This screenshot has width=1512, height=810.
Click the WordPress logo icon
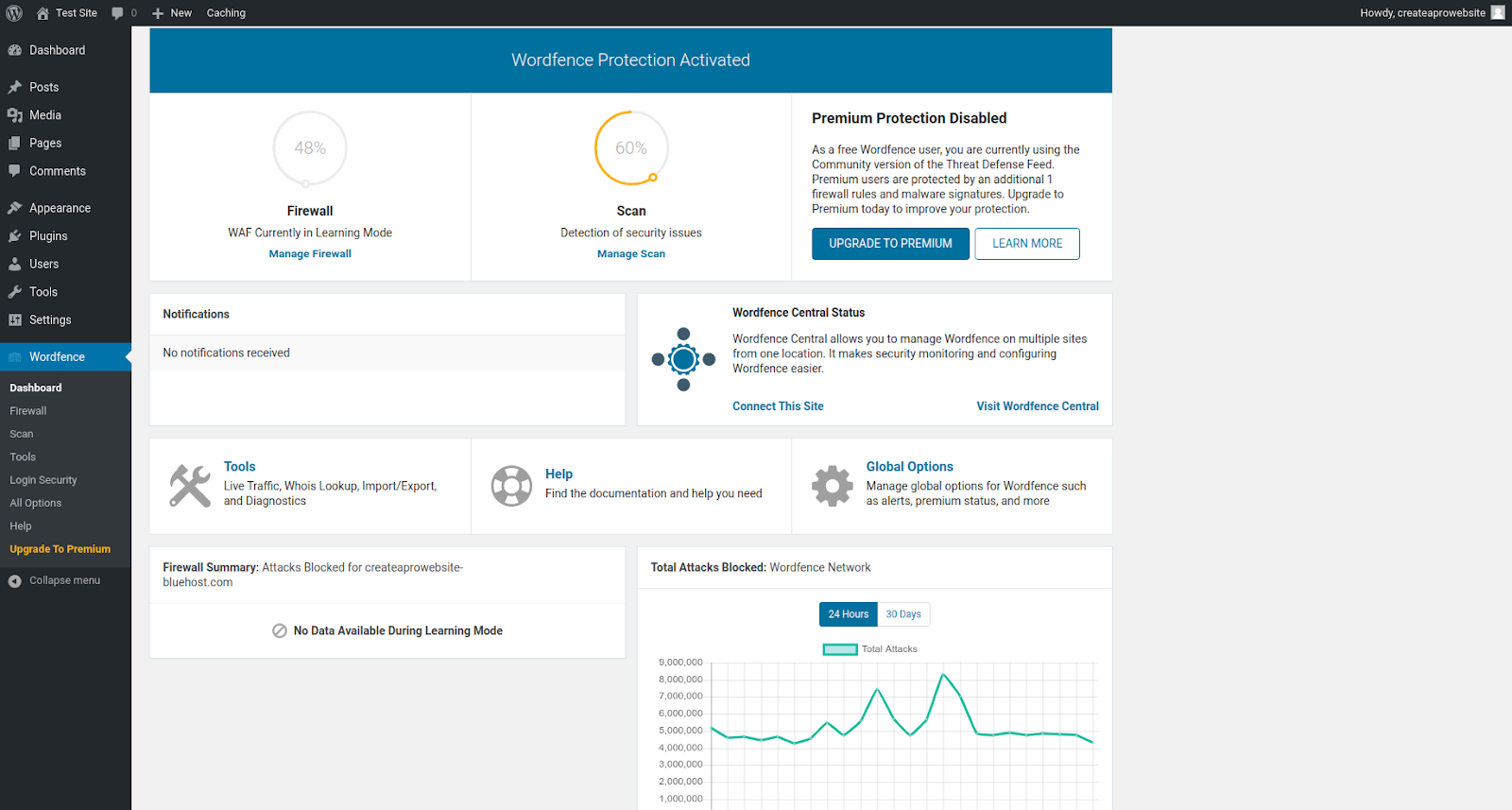point(14,13)
